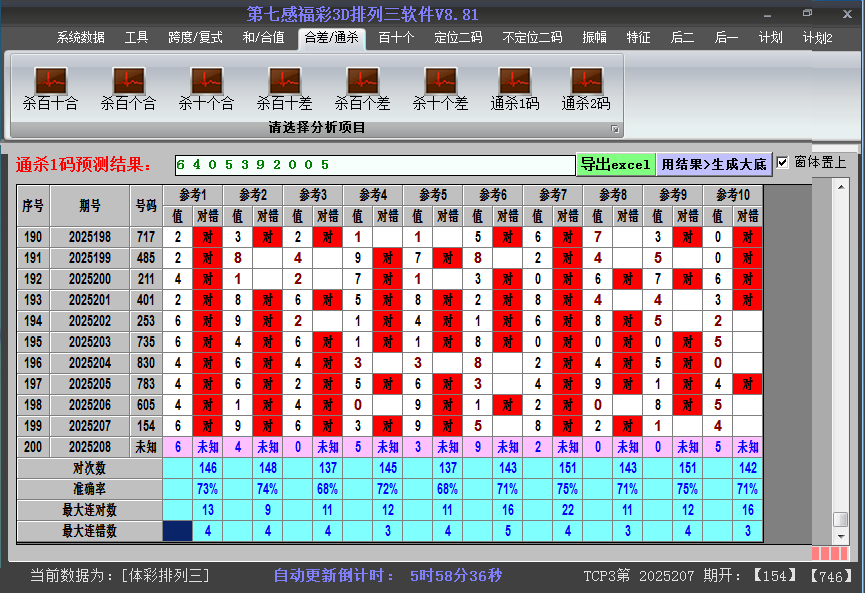
Task: Switch to the 工具 tab
Action: (x=136, y=38)
